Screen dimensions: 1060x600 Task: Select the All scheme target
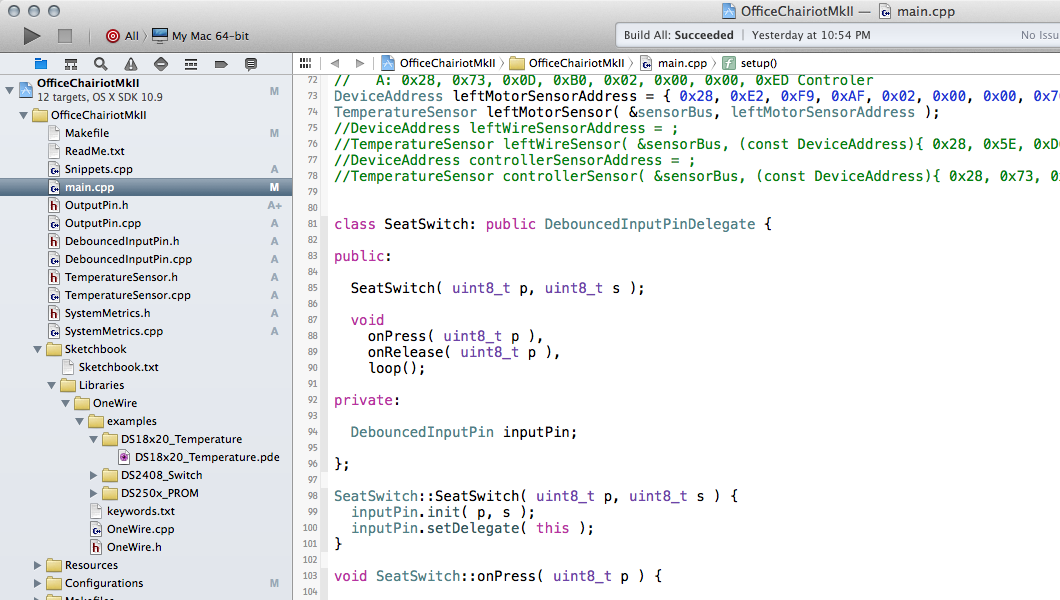(x=122, y=36)
